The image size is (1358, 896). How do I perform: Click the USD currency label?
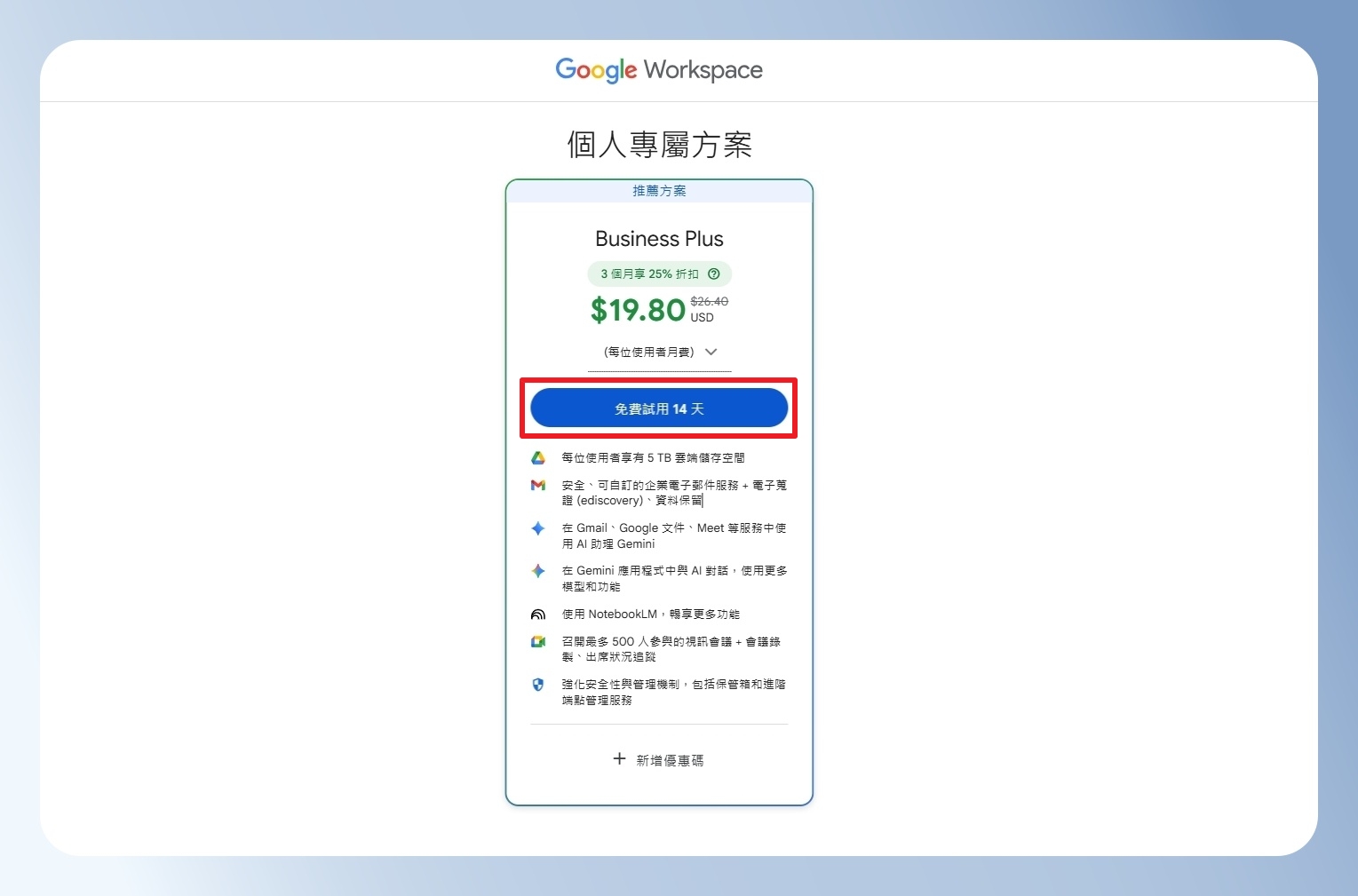tap(703, 317)
